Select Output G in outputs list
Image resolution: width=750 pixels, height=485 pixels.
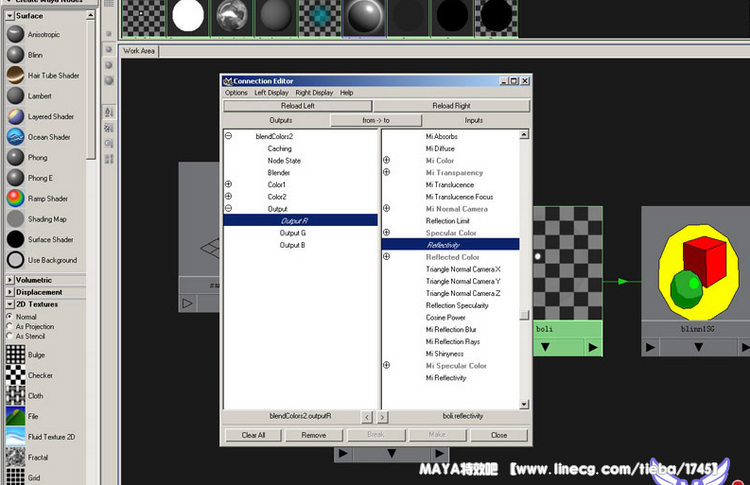292,233
